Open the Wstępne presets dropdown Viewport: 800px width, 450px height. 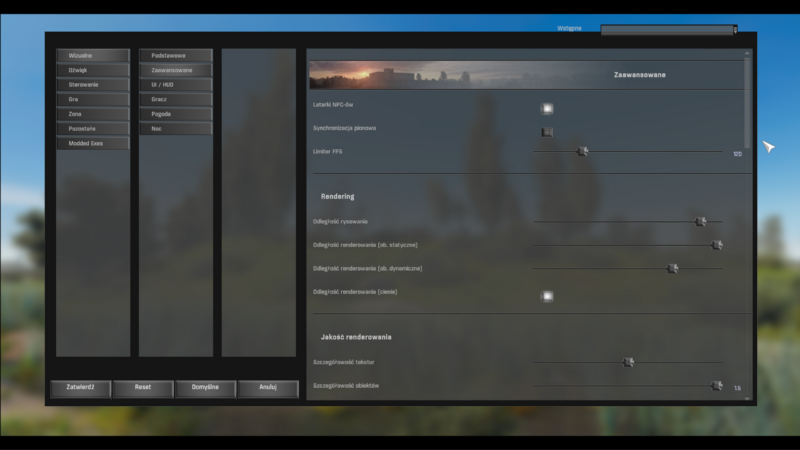pos(668,29)
